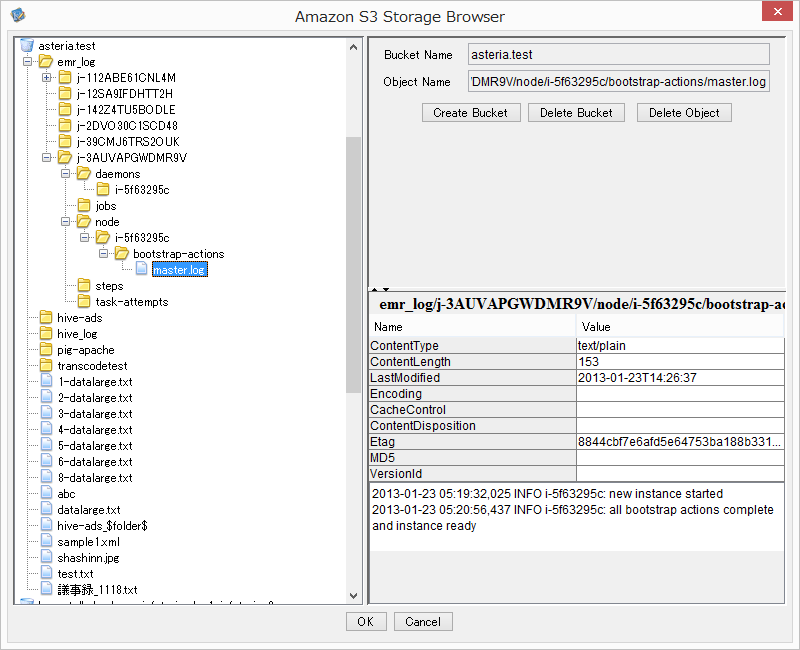
Task: Click the shashinn.jpg file icon
Action: click(x=46, y=558)
